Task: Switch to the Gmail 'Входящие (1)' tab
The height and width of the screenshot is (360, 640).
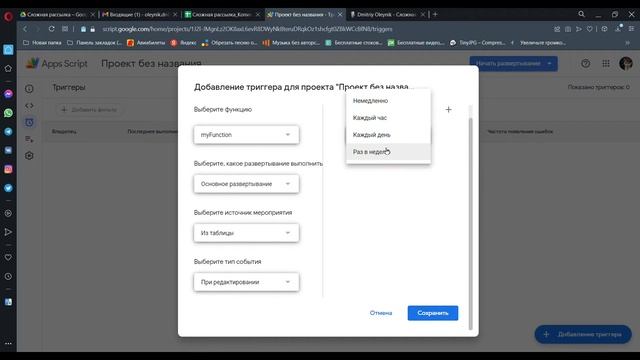Action: [140, 14]
